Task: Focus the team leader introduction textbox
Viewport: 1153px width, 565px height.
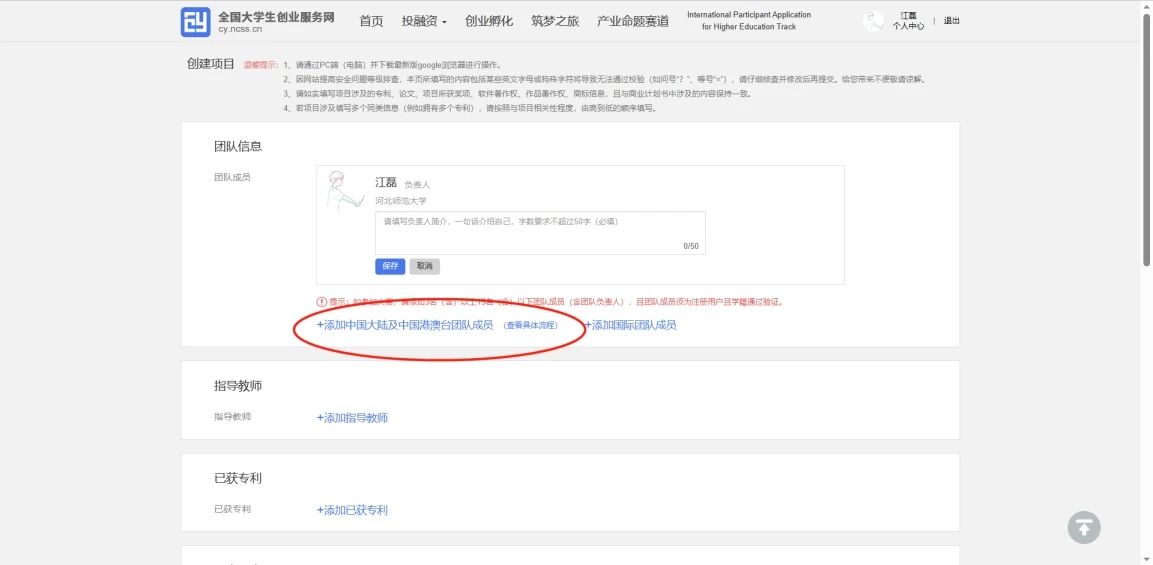Action: click(540, 233)
